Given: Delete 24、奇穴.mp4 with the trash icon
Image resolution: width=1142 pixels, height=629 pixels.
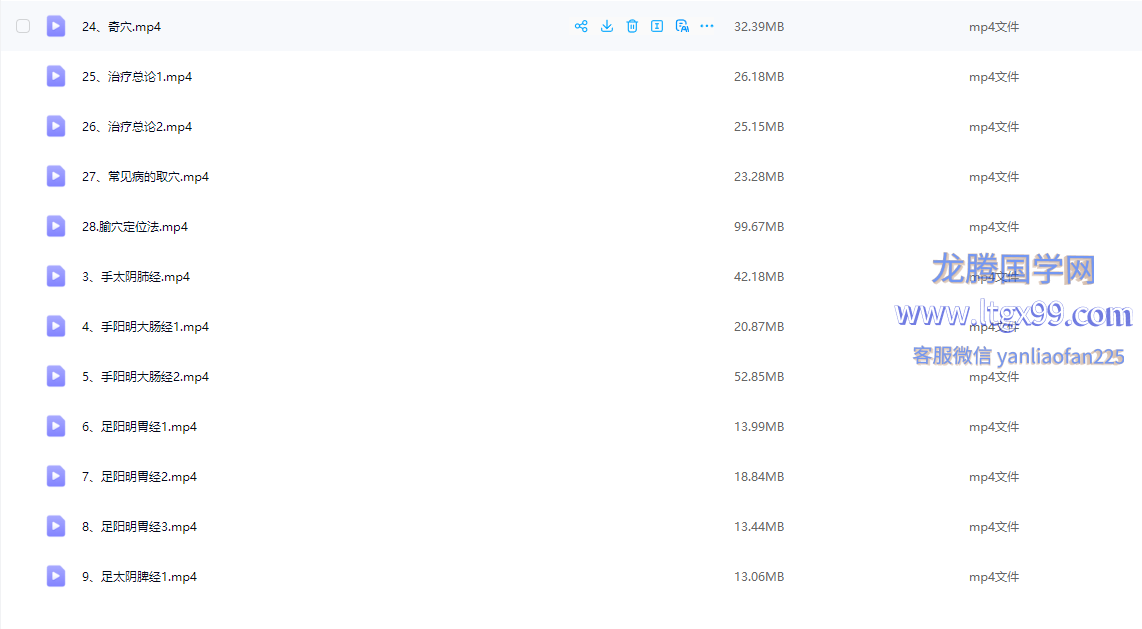Looking at the screenshot, I should click(632, 27).
